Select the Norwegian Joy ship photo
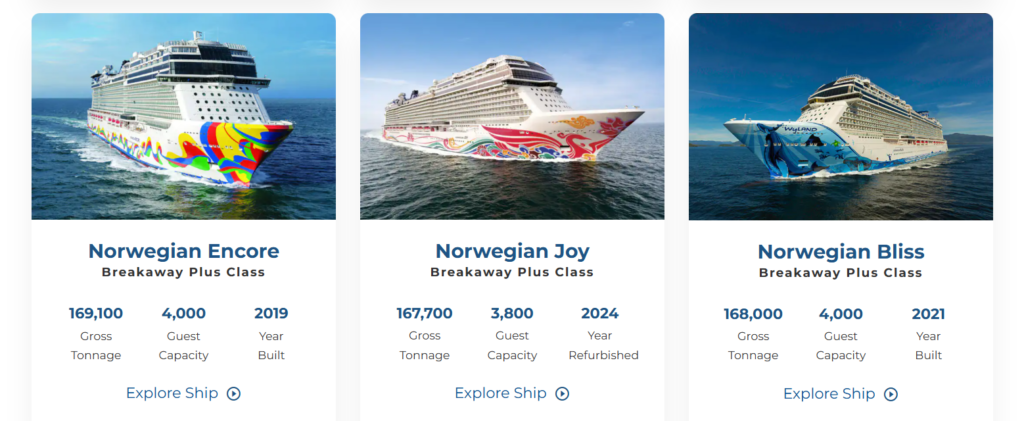This screenshot has height=421, width=1024. [x=512, y=116]
